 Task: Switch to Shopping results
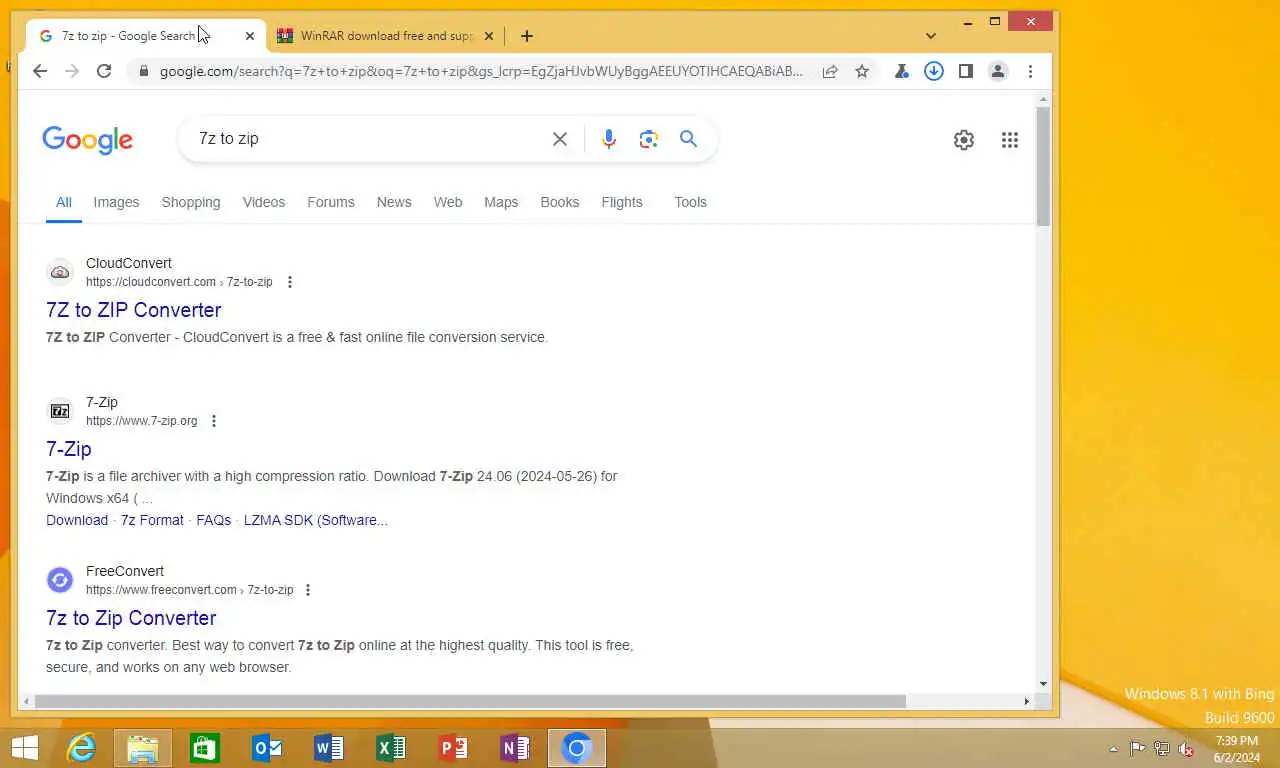tap(191, 202)
